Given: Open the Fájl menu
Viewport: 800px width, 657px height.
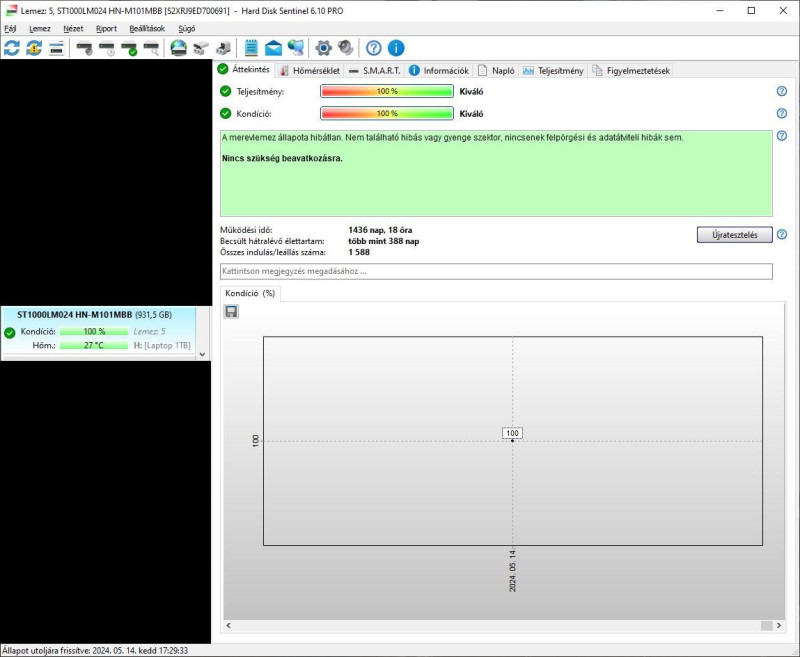Looking at the screenshot, I should [10, 29].
